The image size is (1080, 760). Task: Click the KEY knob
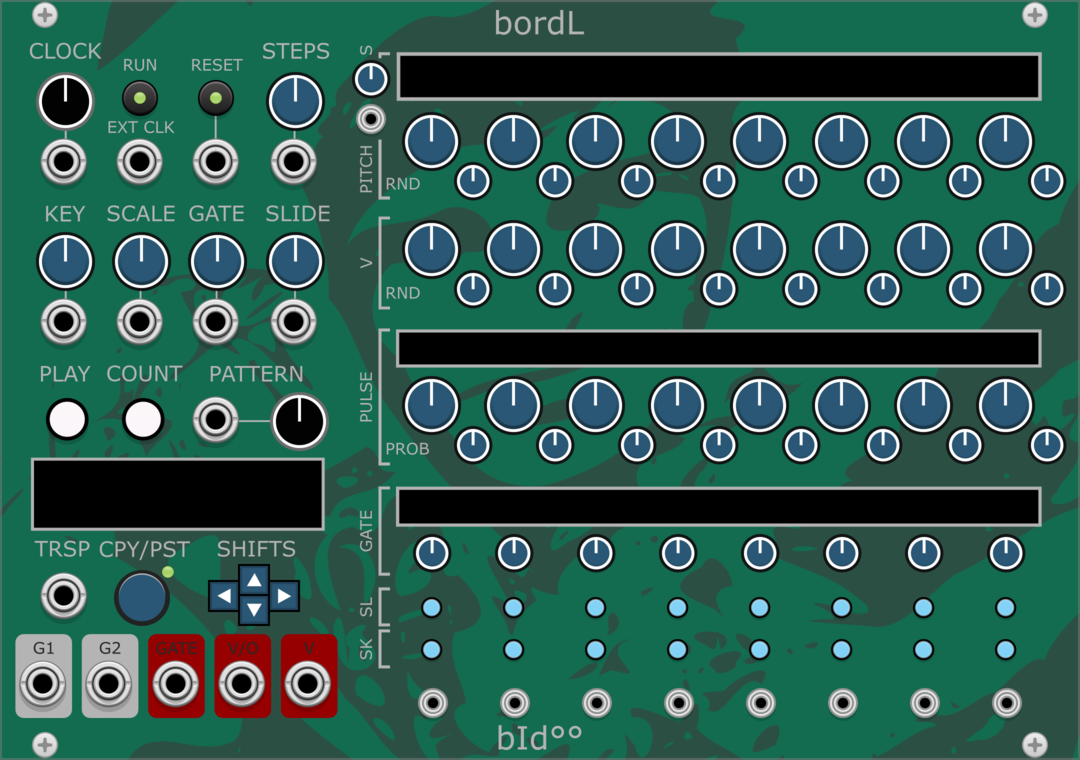click(x=65, y=261)
